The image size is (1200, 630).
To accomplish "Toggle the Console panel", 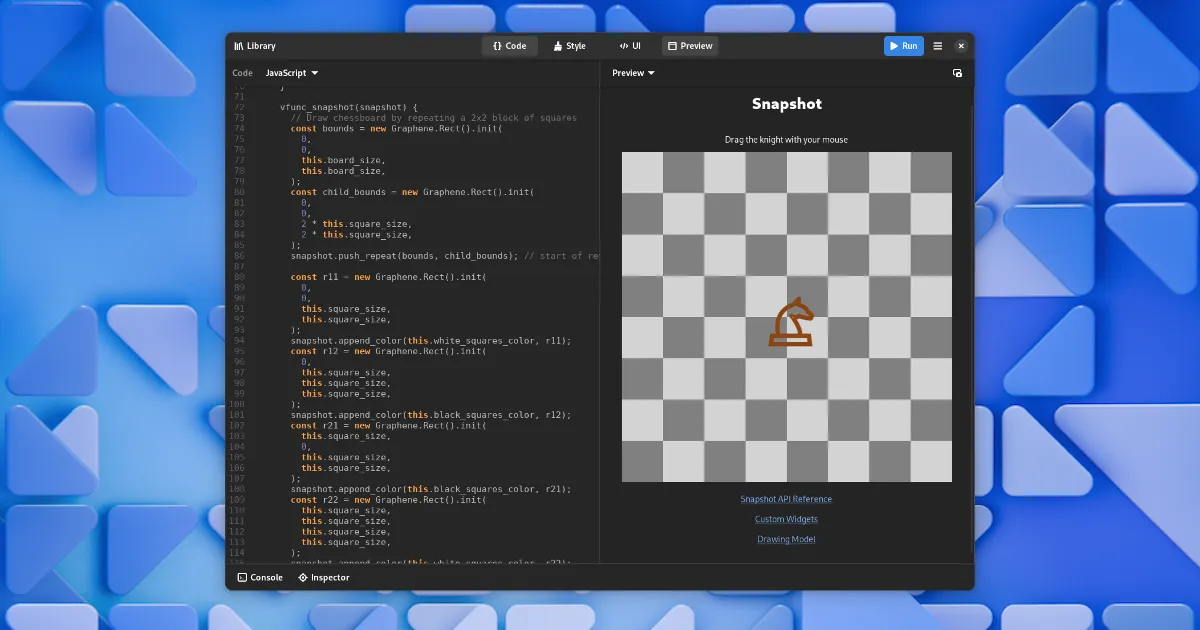I will [260, 577].
